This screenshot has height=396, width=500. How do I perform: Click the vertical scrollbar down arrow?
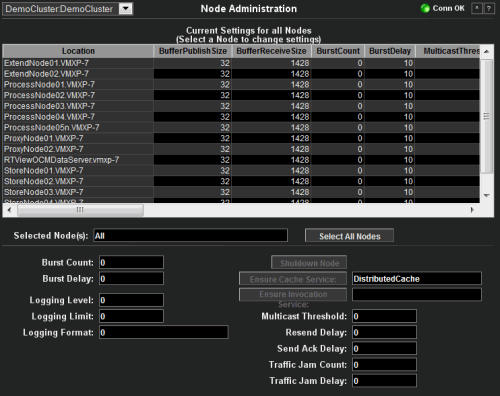[487, 196]
